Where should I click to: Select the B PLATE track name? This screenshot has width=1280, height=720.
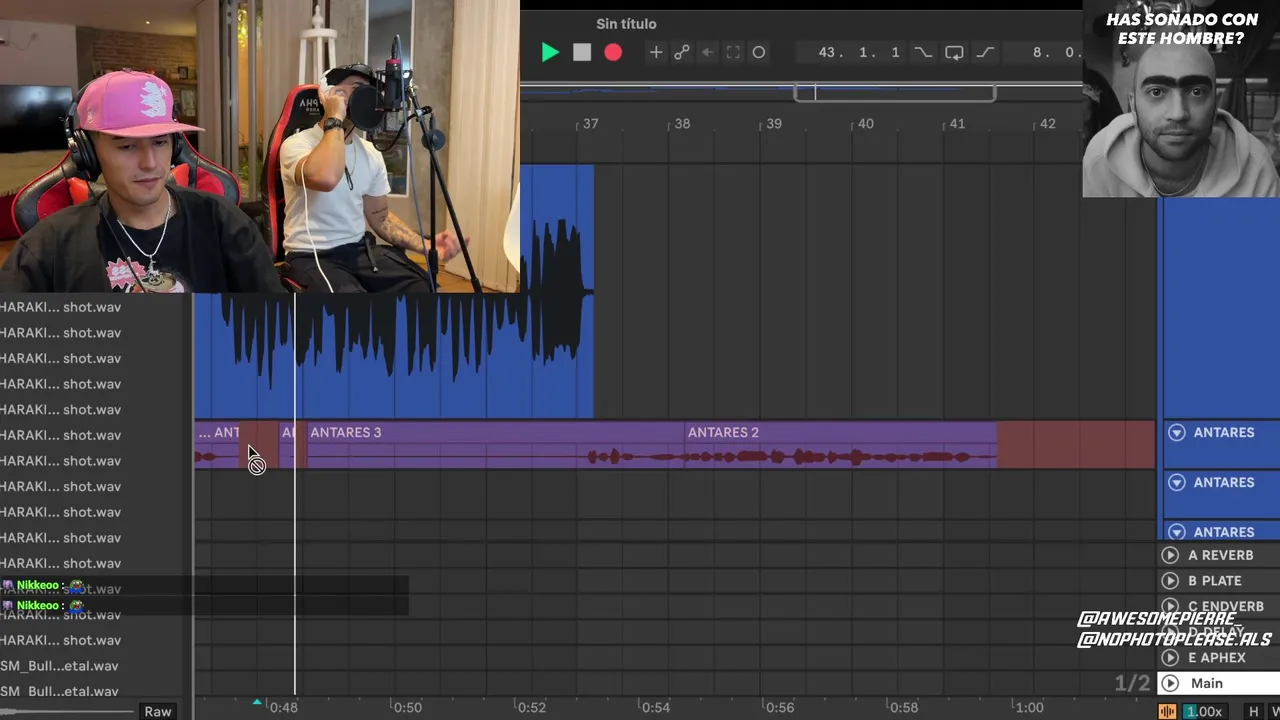click(x=1215, y=581)
